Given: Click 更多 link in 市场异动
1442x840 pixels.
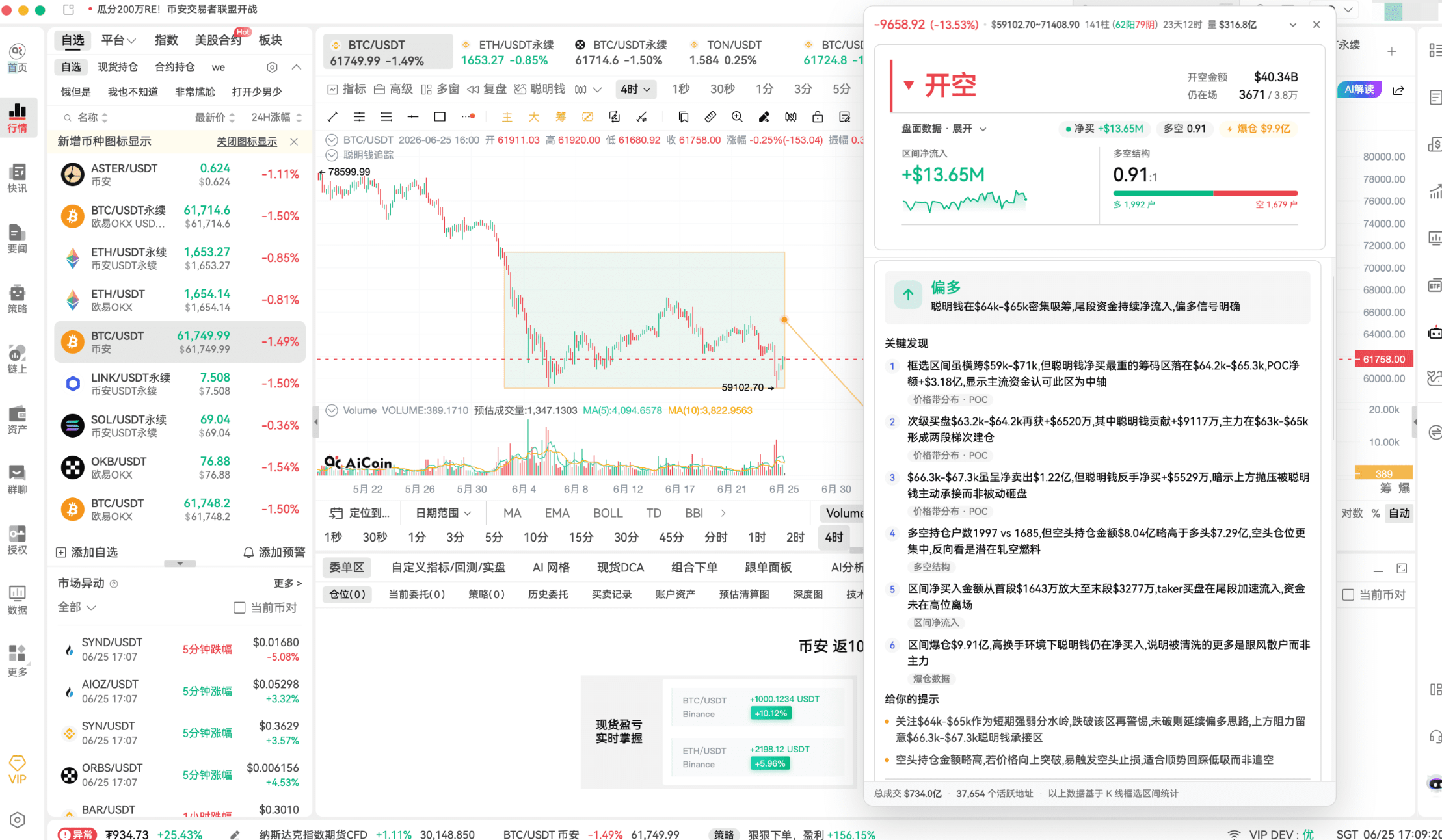Looking at the screenshot, I should pos(288,583).
